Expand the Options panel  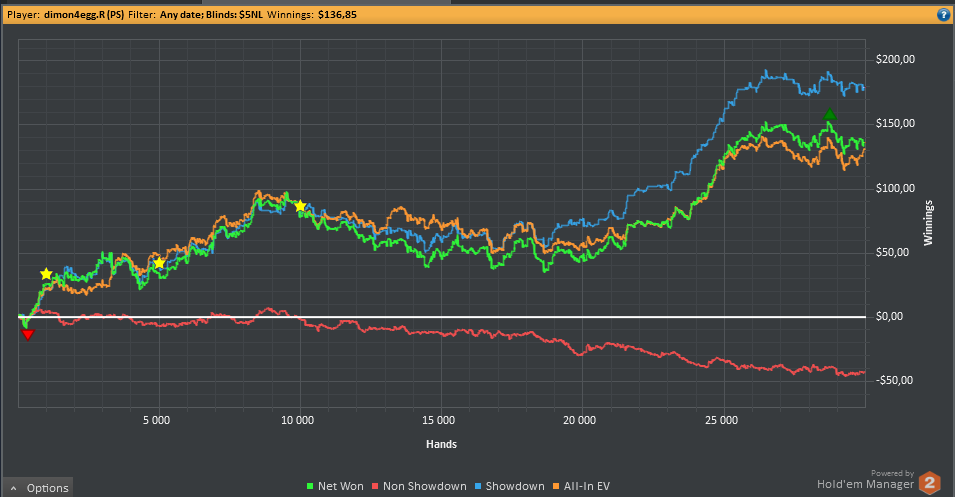tap(38, 488)
